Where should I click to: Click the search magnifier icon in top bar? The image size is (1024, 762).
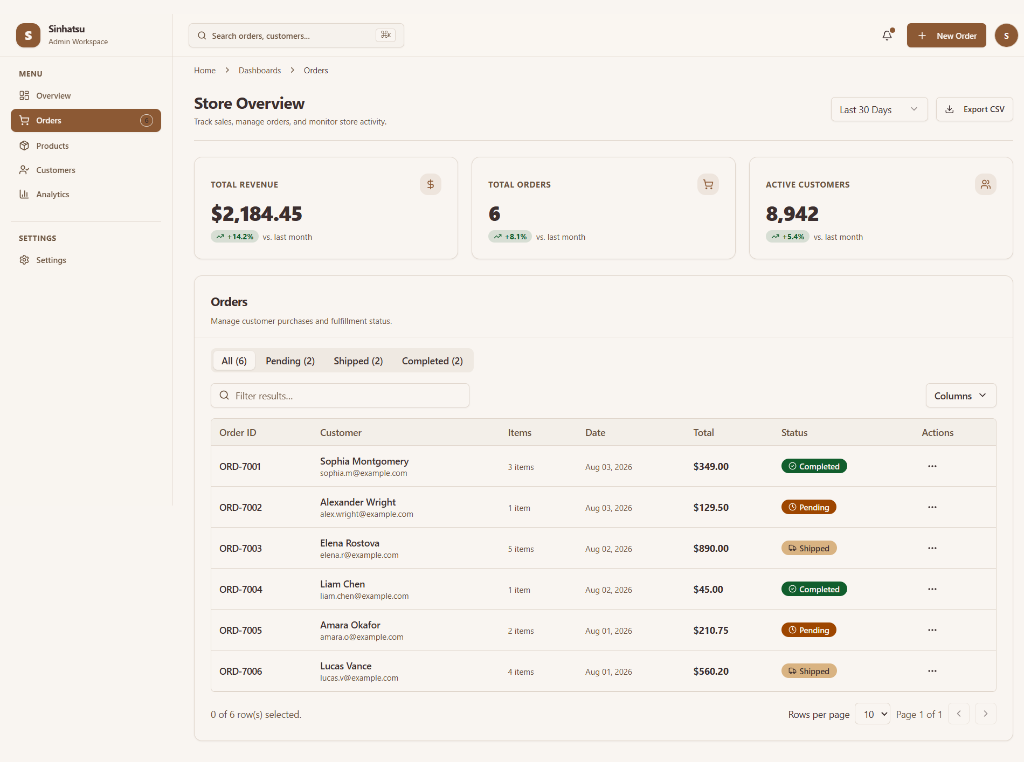click(202, 35)
